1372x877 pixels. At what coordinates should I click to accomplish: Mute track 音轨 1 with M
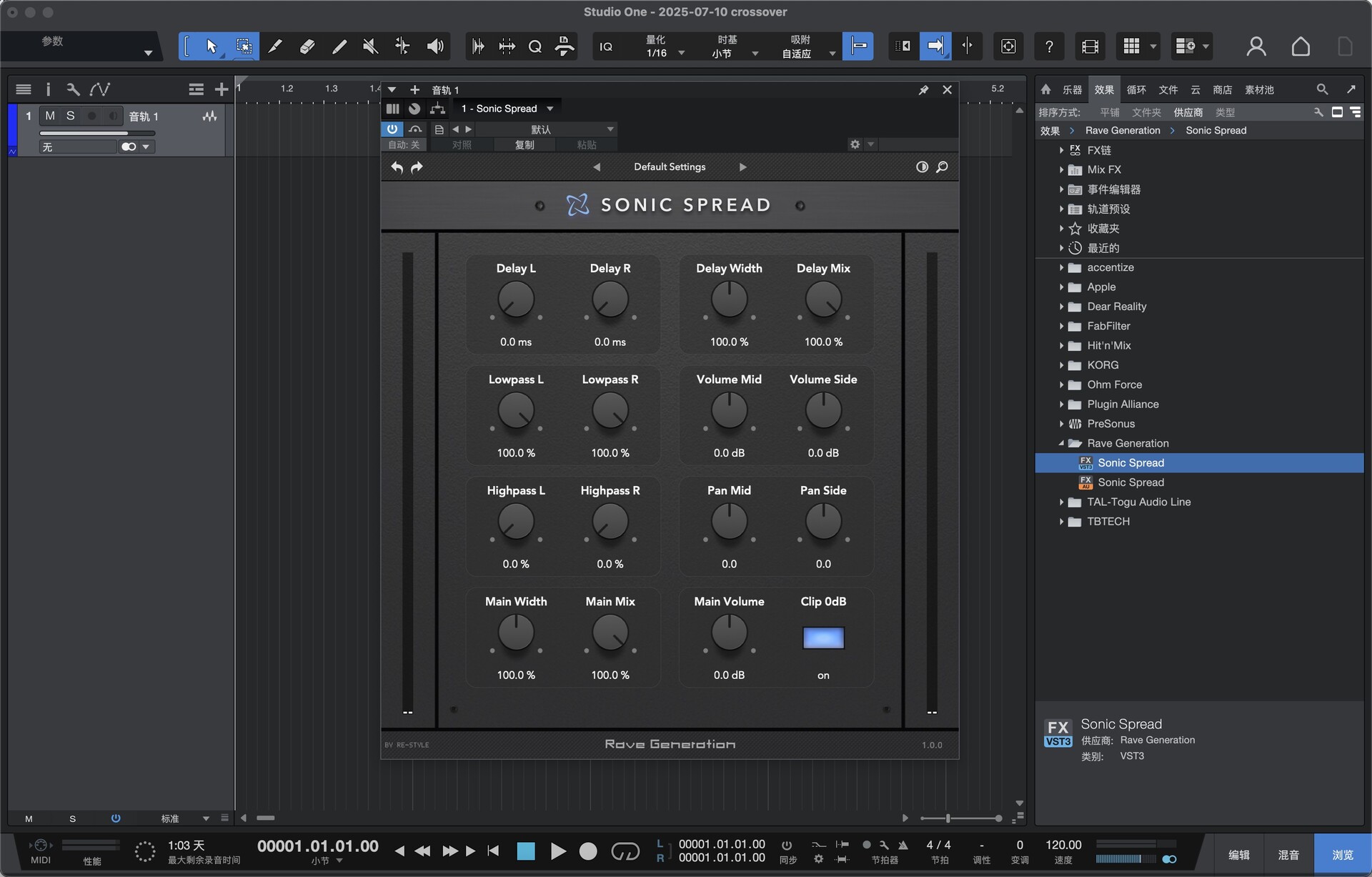[x=49, y=116]
